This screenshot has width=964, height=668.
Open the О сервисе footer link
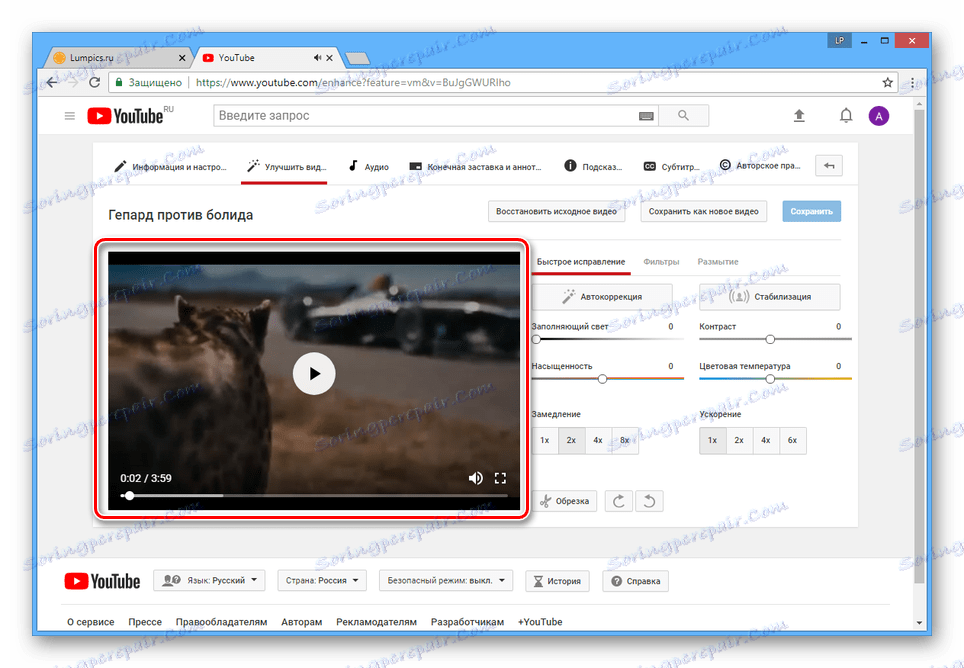point(91,622)
